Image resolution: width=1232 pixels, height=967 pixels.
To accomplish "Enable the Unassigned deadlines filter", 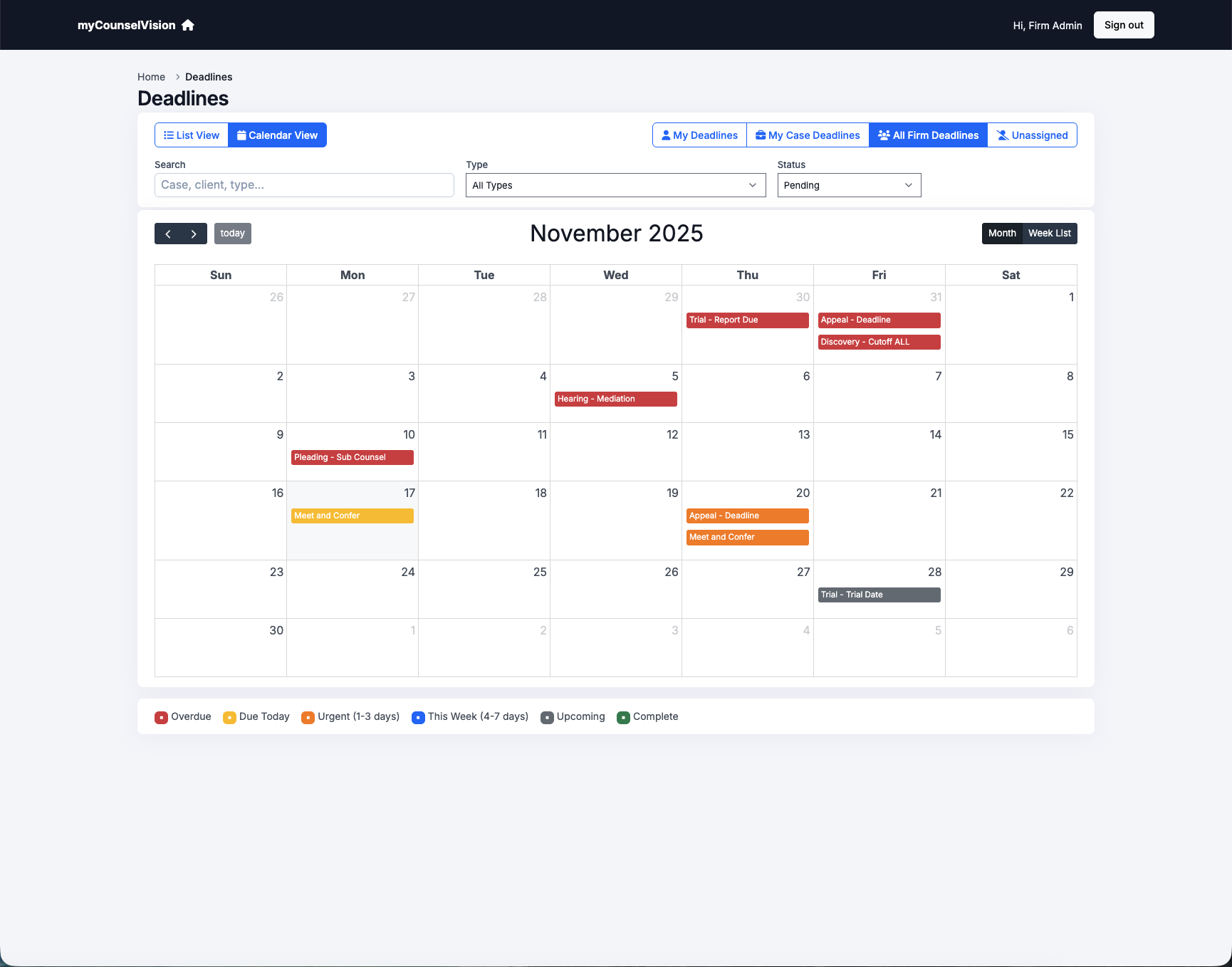I will point(1031,135).
